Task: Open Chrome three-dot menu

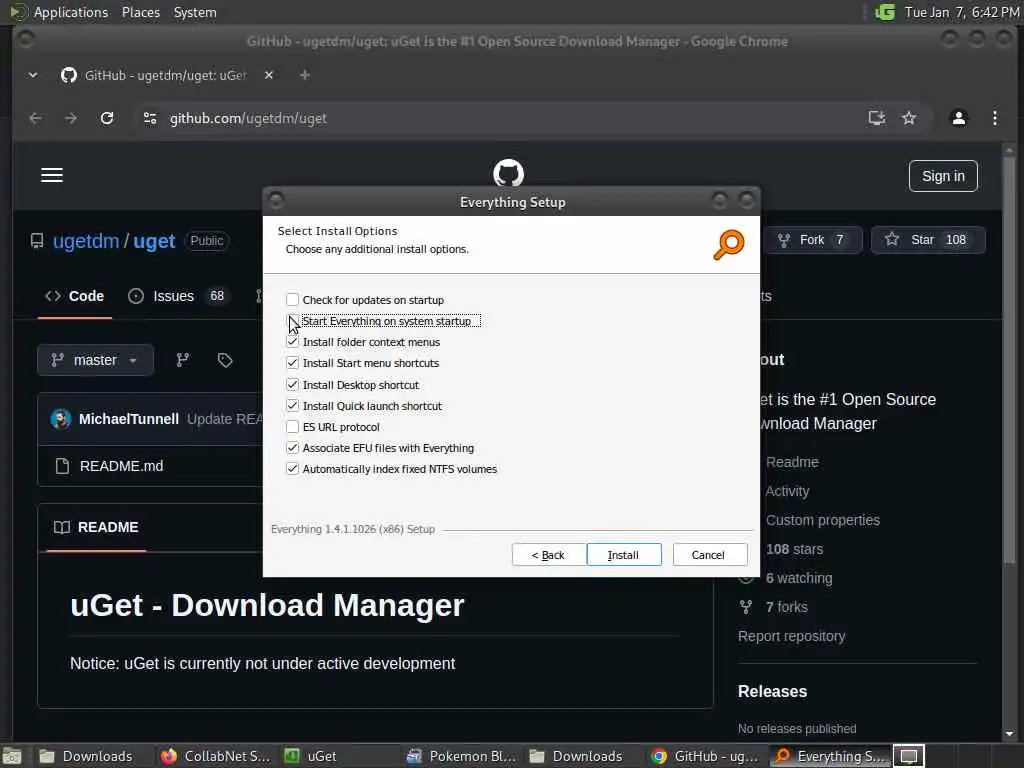Action: click(994, 118)
